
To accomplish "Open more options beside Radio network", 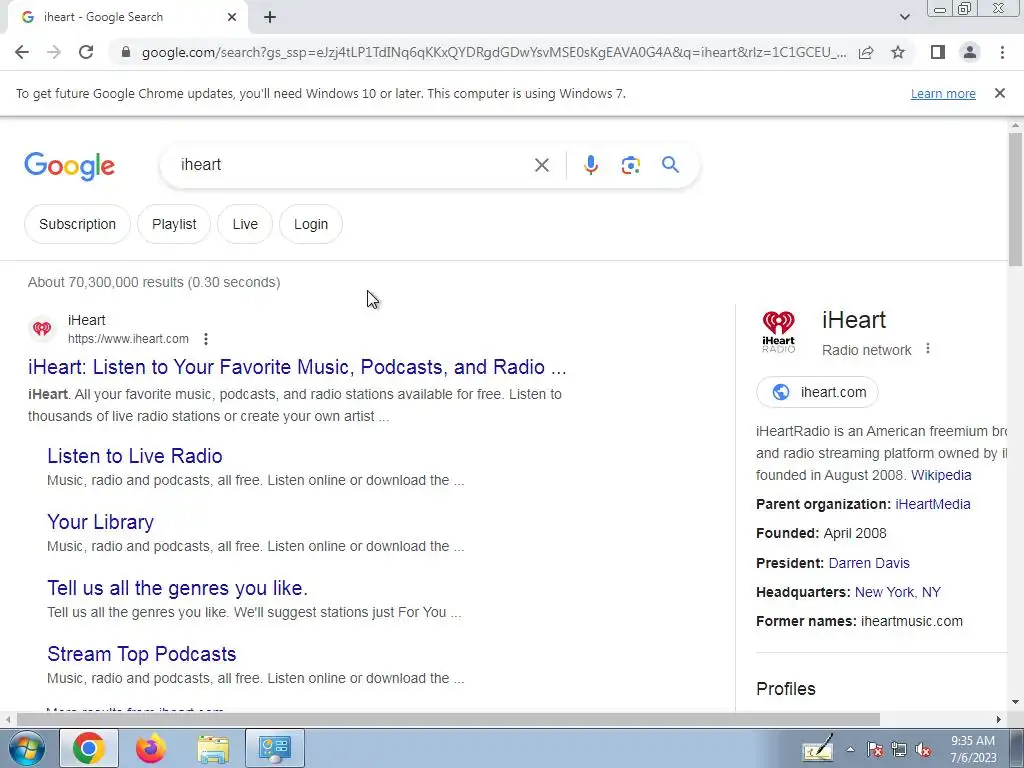I will 927,349.
